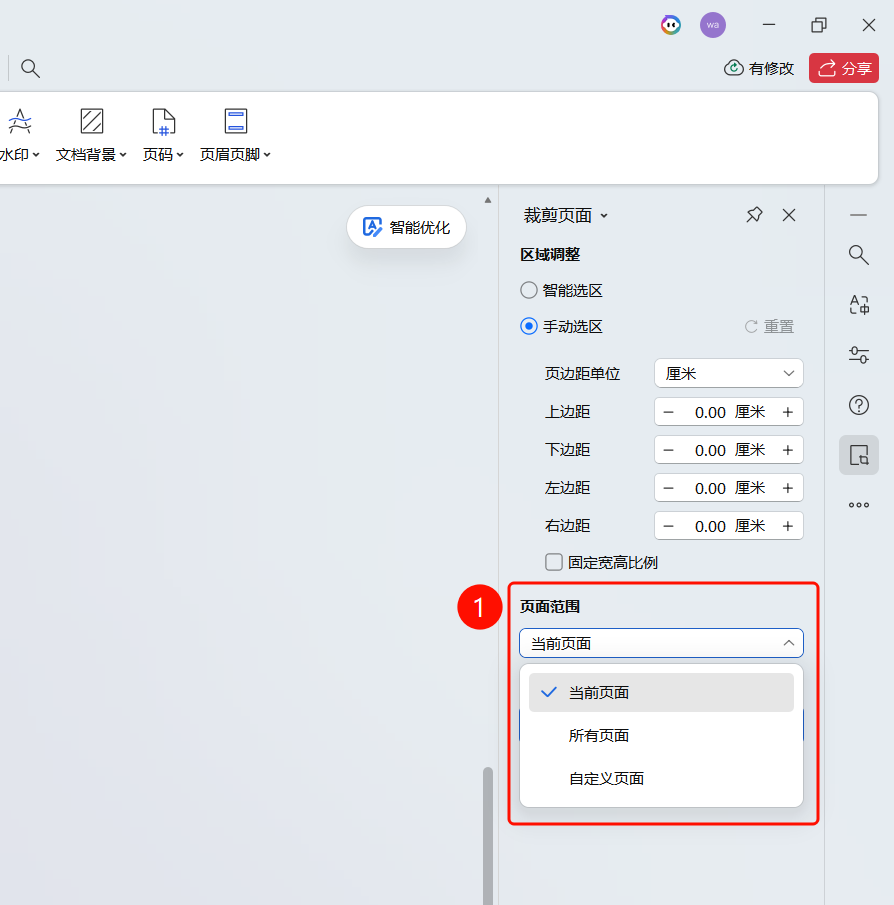This screenshot has width=894, height=905.
Task: Open the sidebar settings sliders icon
Action: click(x=859, y=355)
